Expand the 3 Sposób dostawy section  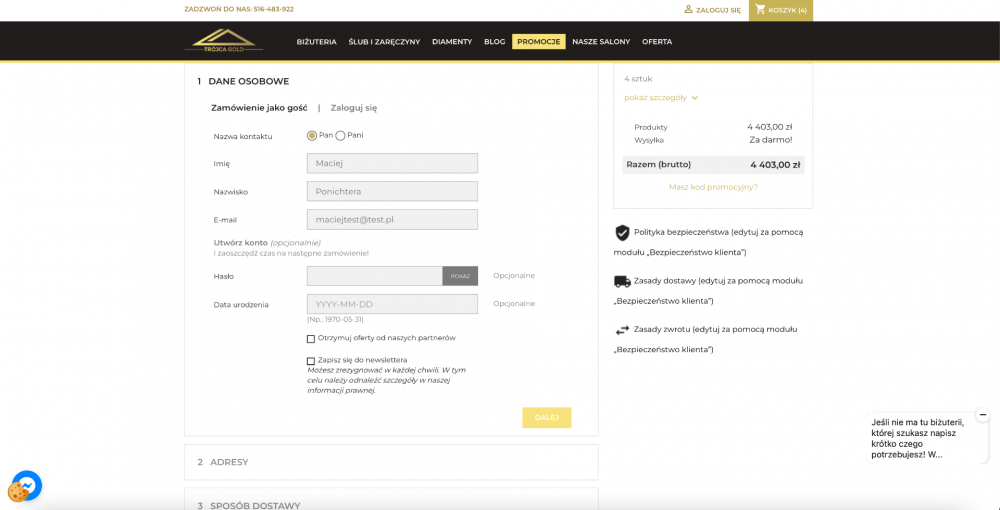391,499
